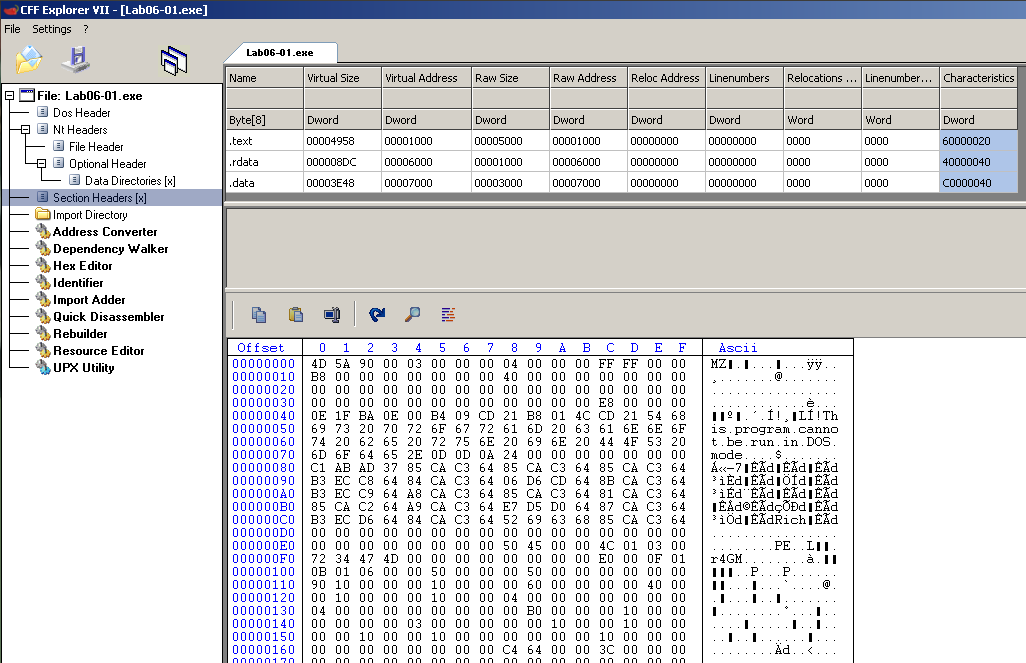Click the colored lines hex toolbar icon
The image size is (1026, 663).
pos(448,314)
